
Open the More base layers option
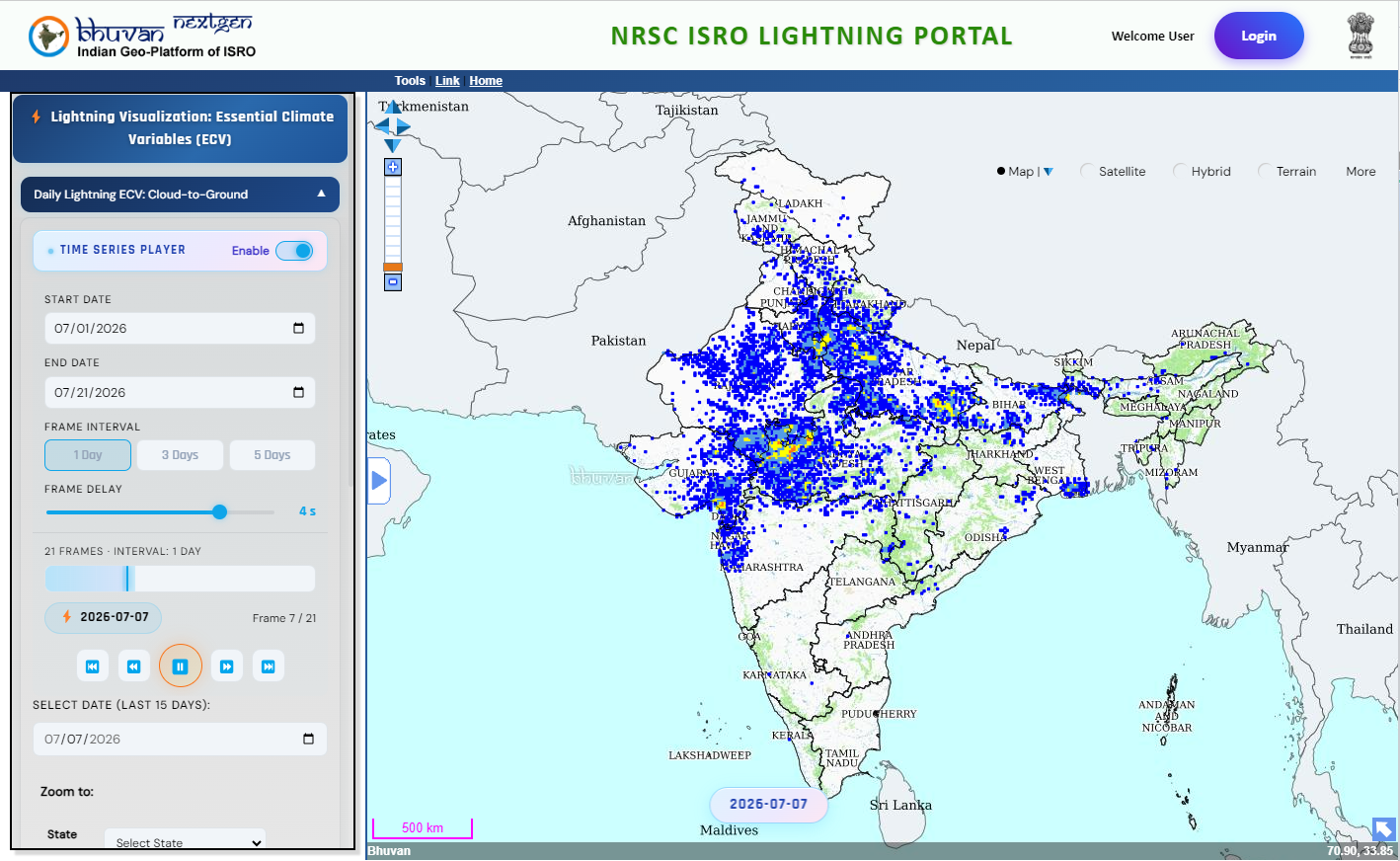(x=1361, y=172)
